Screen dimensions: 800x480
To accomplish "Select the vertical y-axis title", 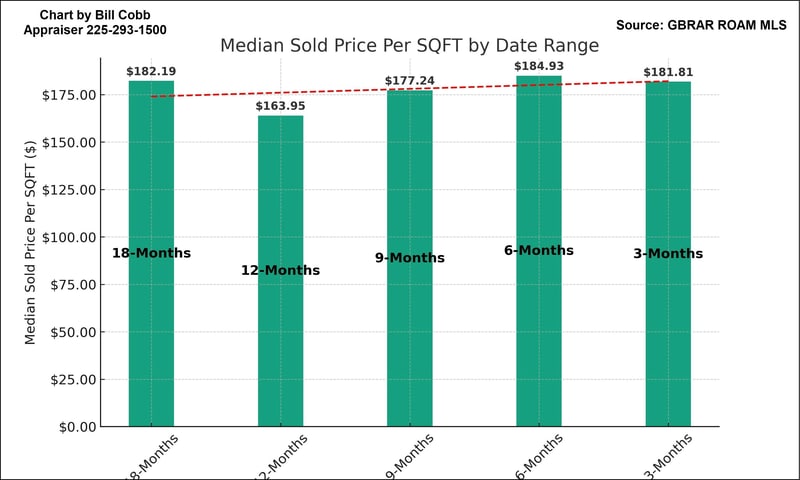I will coord(30,243).
